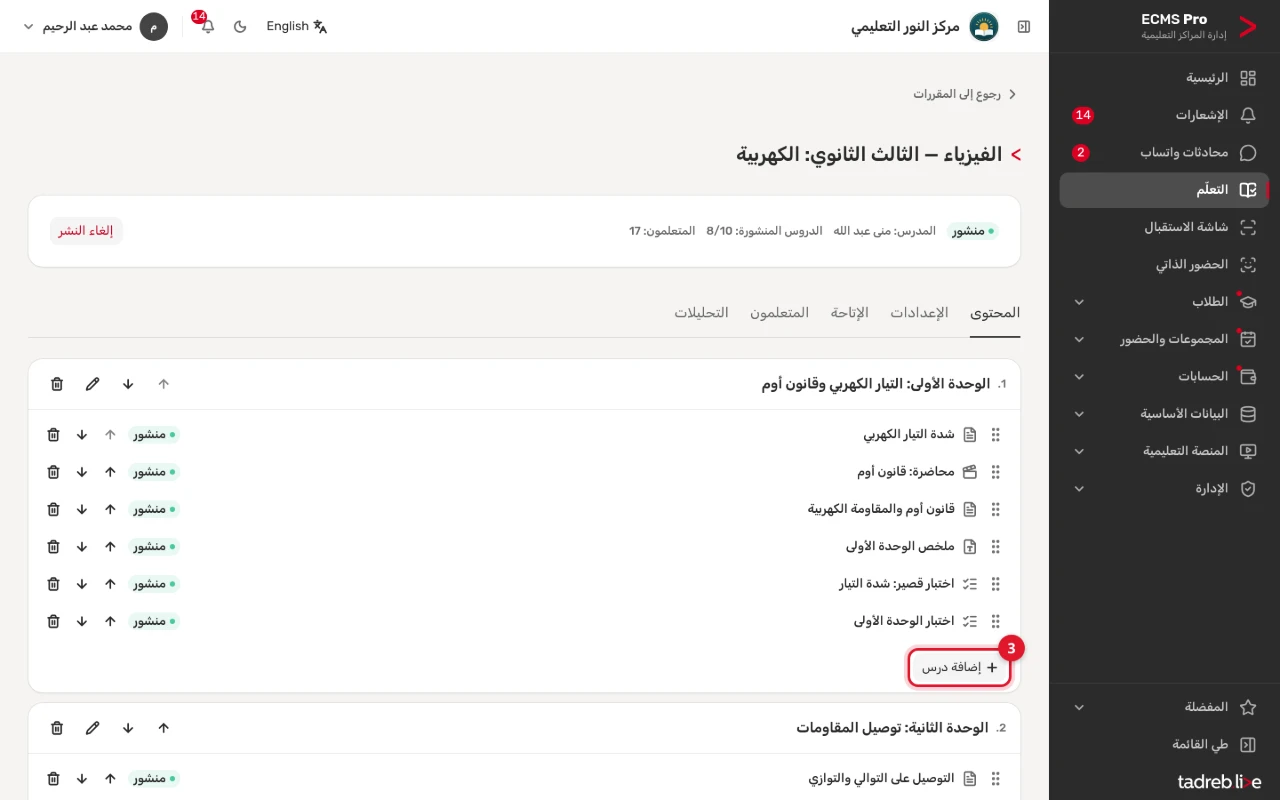Edit unit الوحدة الأولى with pencil icon
Screen dimensions: 1280x800
tap(93, 384)
